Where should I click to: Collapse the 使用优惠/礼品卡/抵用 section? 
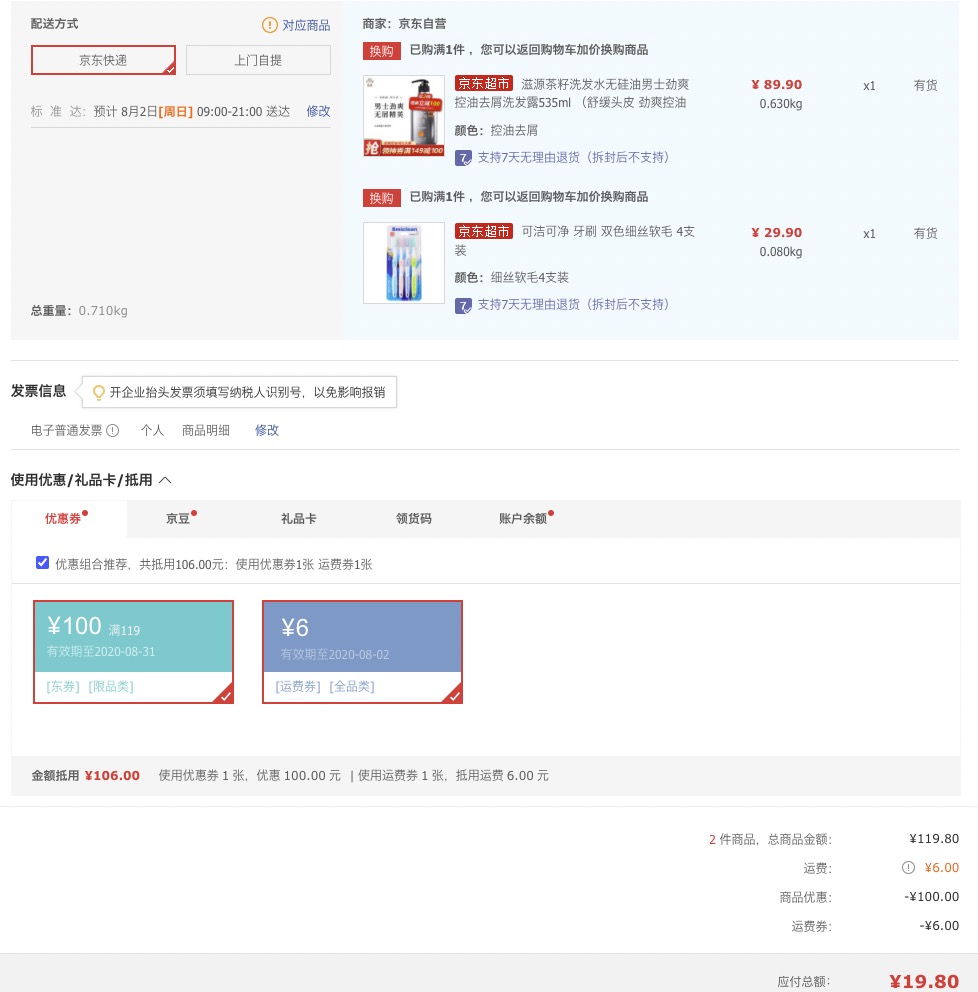tap(165, 480)
